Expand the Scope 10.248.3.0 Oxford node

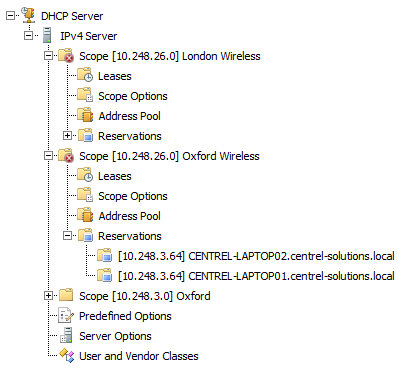pos(48,295)
